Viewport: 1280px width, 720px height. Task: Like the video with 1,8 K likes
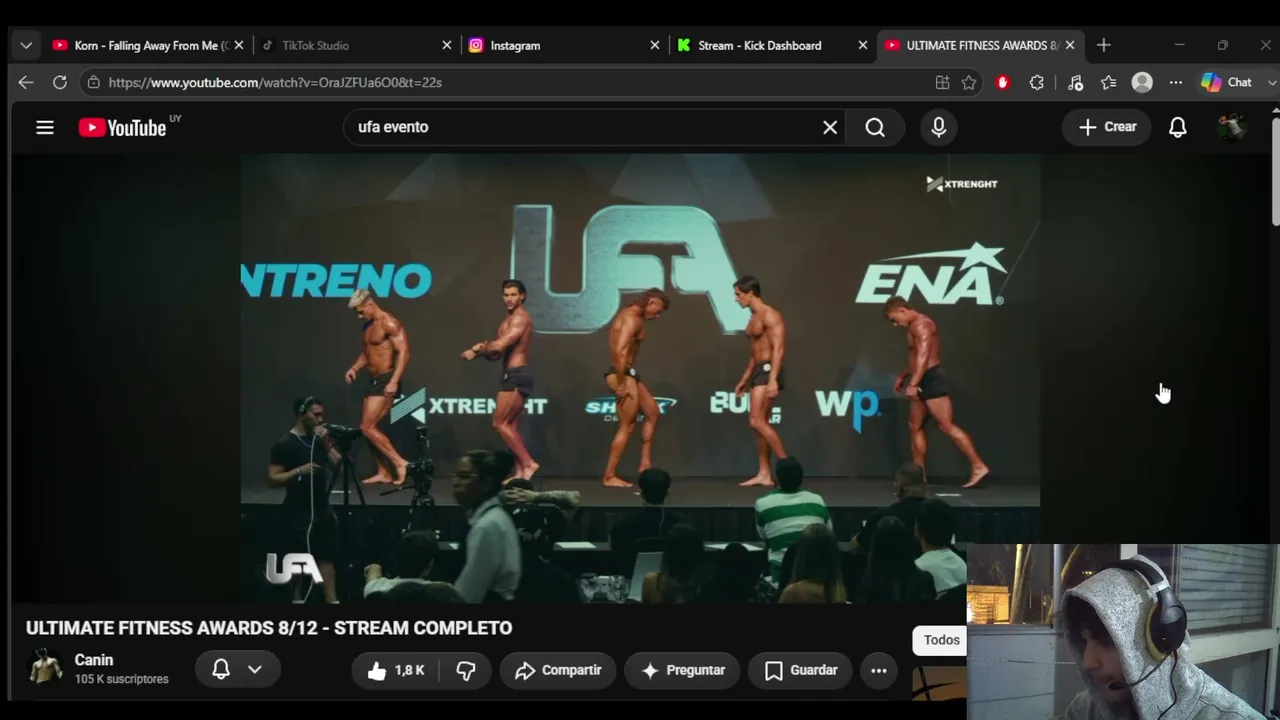point(396,670)
